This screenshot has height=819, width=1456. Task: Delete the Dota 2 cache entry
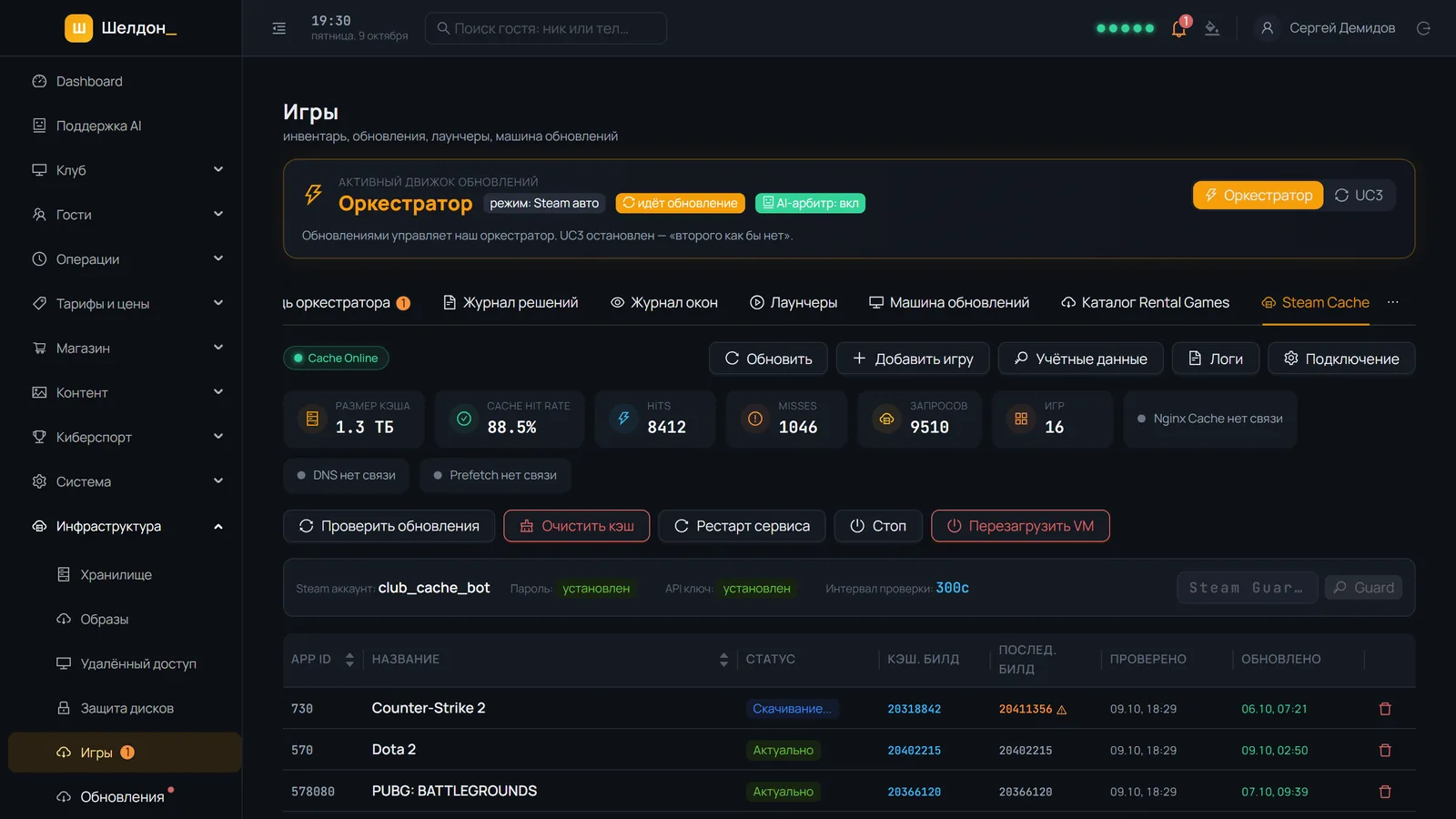[x=1385, y=751]
